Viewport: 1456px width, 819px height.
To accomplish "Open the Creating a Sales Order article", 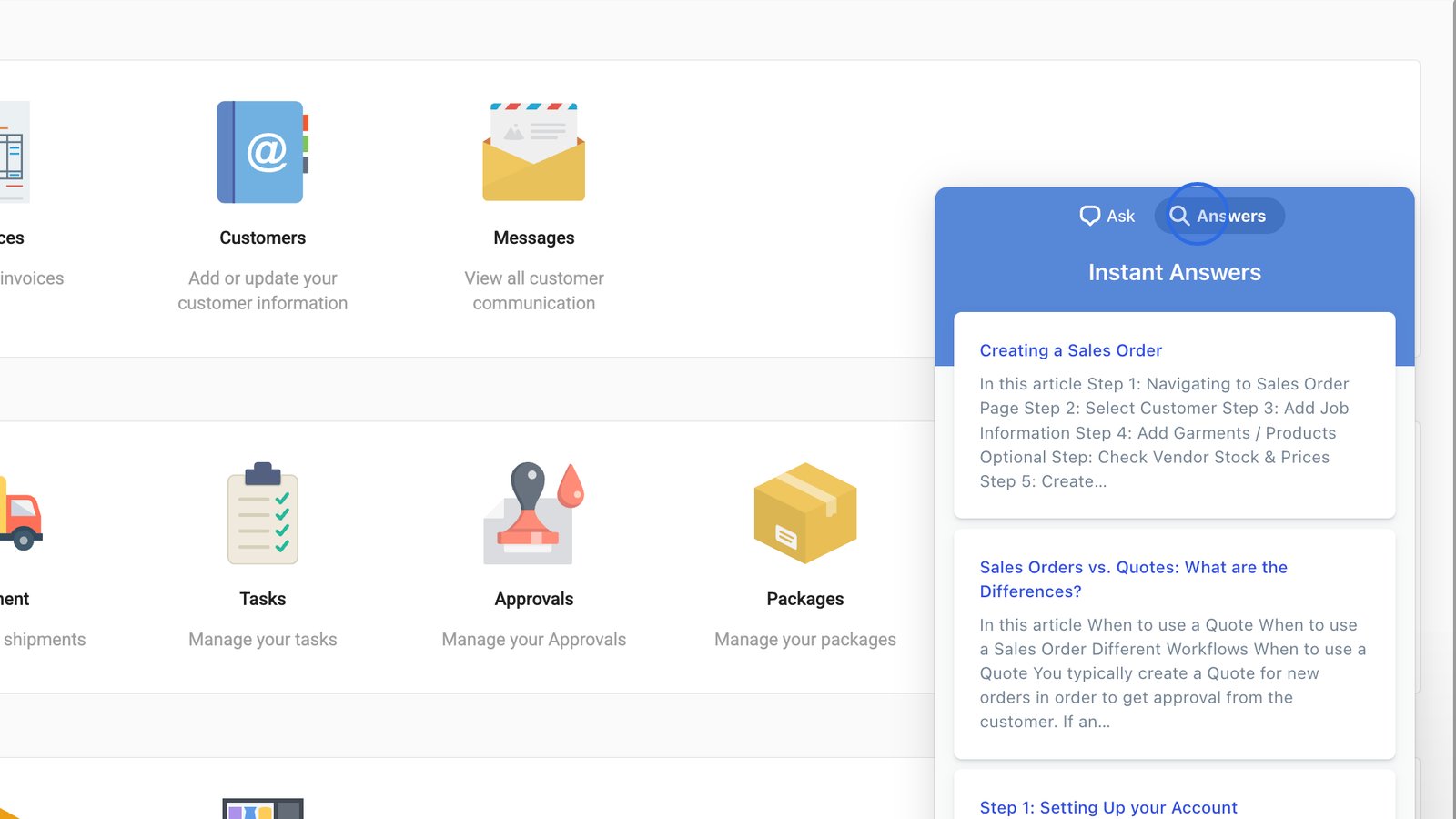I will point(1070,350).
